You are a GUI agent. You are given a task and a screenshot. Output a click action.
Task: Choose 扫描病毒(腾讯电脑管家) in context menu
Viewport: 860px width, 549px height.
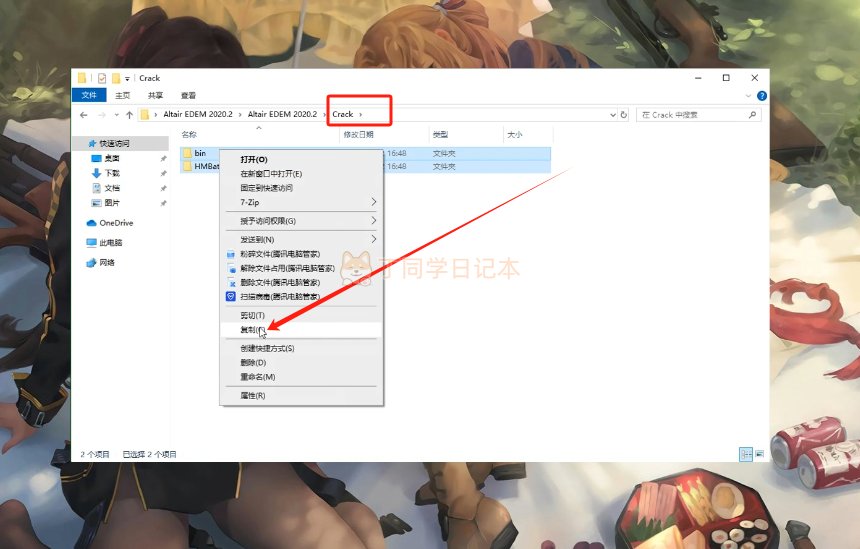tap(301, 297)
